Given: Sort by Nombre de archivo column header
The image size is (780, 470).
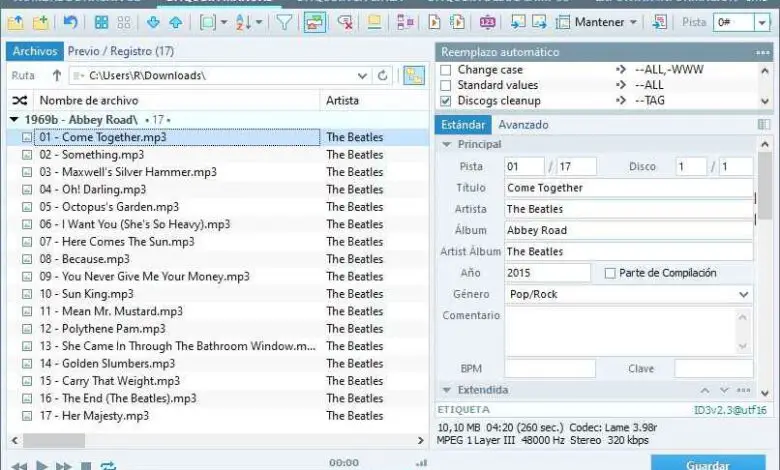Looking at the screenshot, I should pyautogui.click(x=177, y=100).
